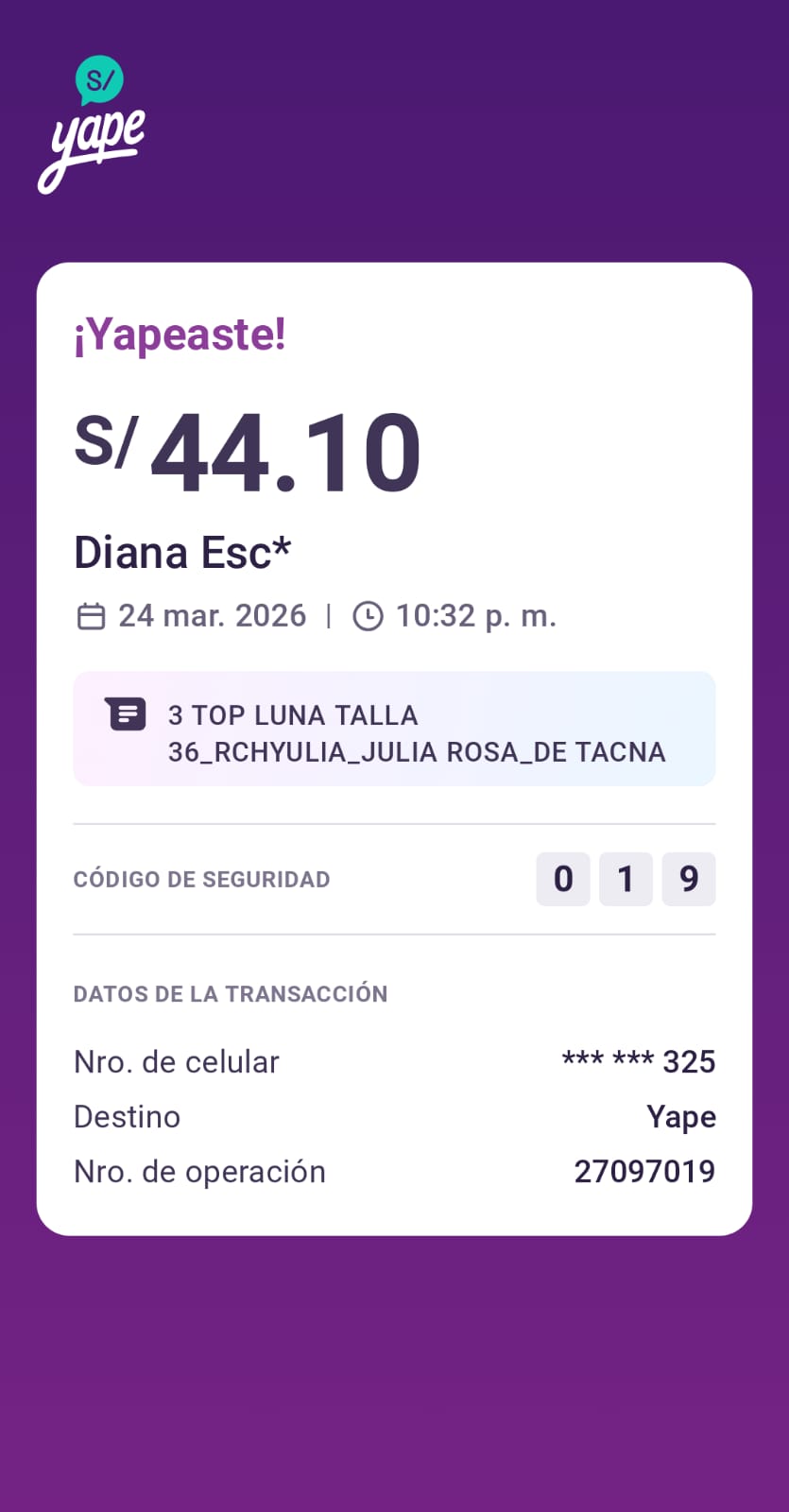Click the CÓDIGO DE SEGURIDAD label
This screenshot has height=1512, width=789.
tap(201, 880)
